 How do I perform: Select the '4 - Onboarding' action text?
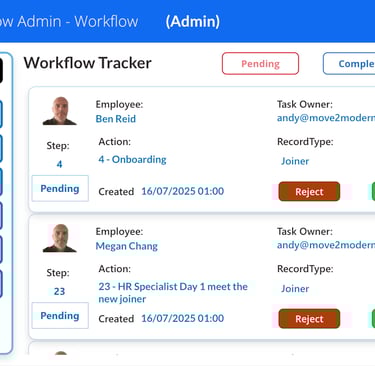coord(132,159)
